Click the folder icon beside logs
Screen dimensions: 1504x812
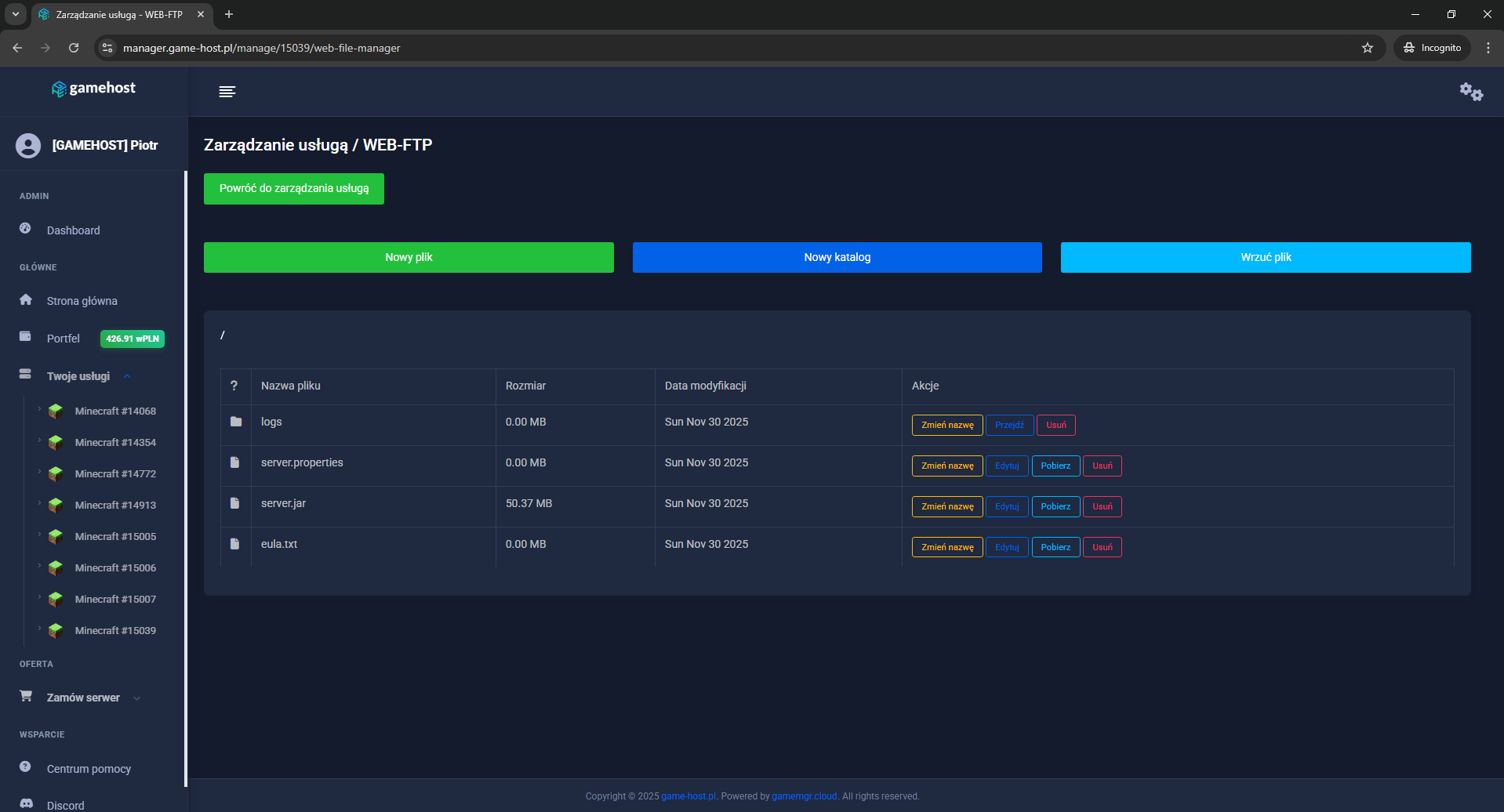point(235,422)
